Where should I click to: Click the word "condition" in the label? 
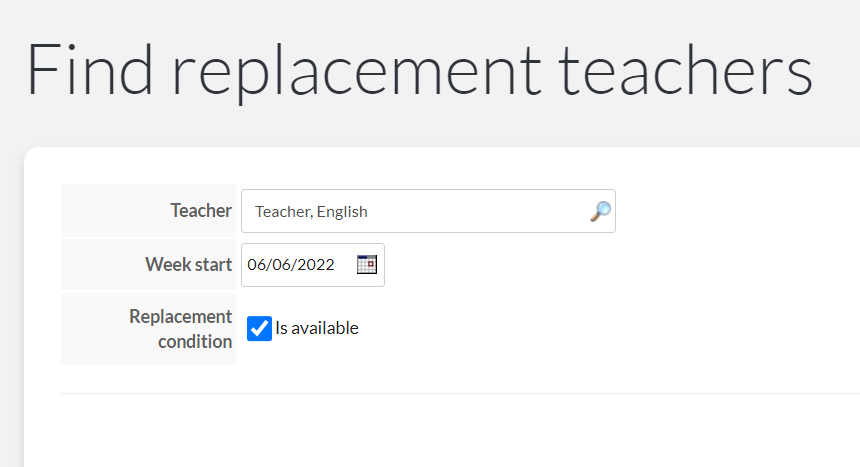pos(195,341)
